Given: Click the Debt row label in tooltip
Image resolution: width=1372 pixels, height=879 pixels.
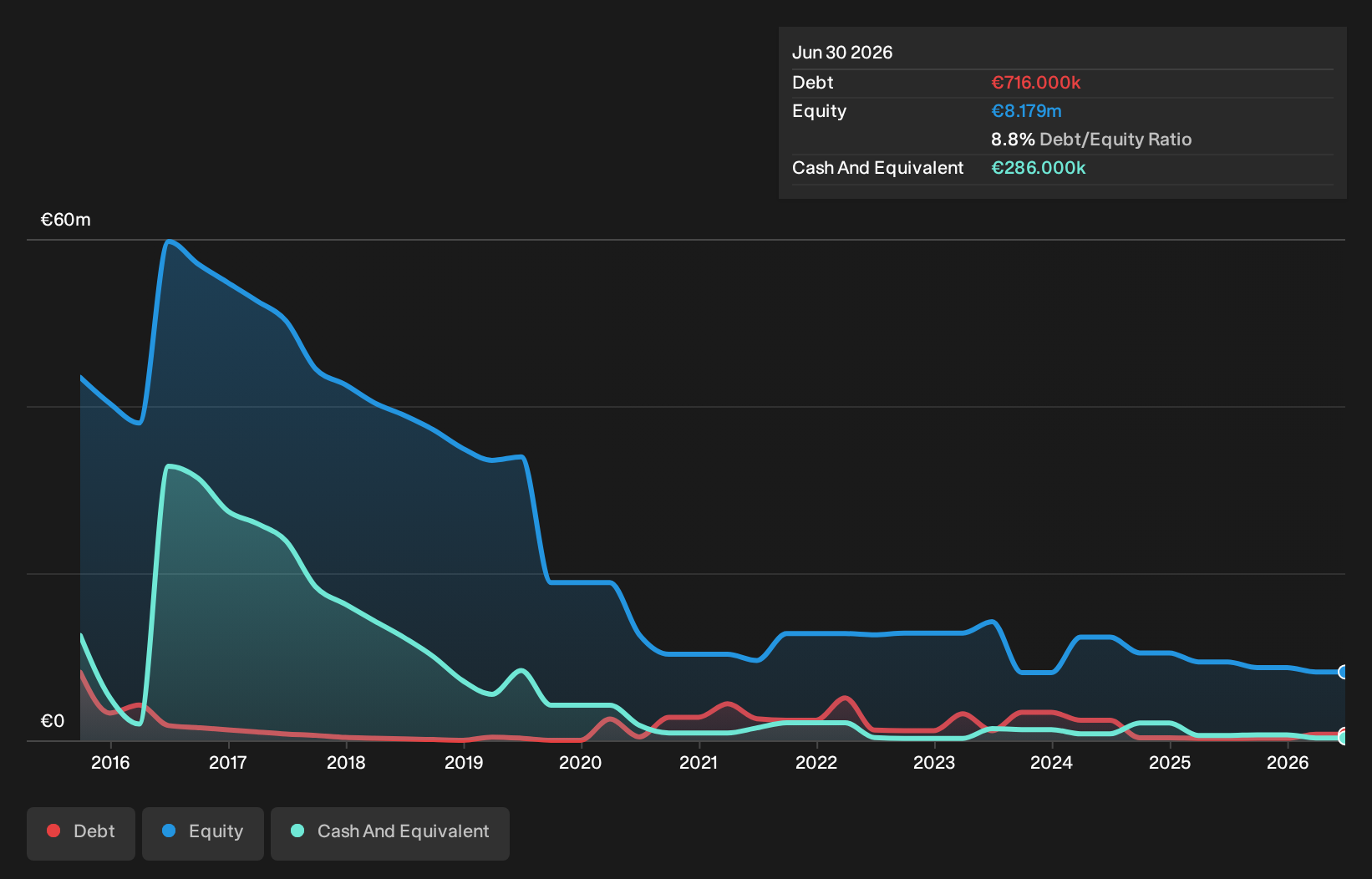Looking at the screenshot, I should pos(813,83).
